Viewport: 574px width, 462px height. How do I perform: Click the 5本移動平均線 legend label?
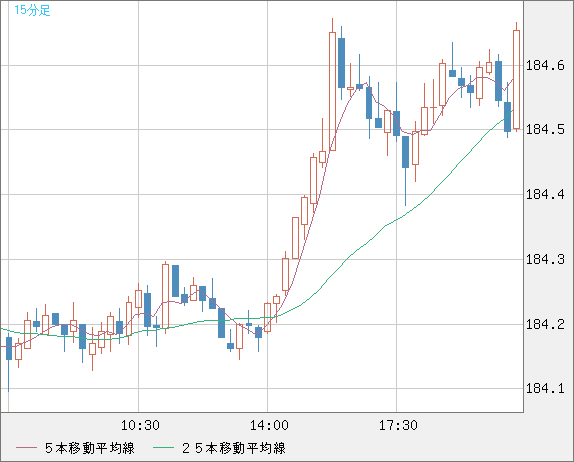click(x=90, y=448)
